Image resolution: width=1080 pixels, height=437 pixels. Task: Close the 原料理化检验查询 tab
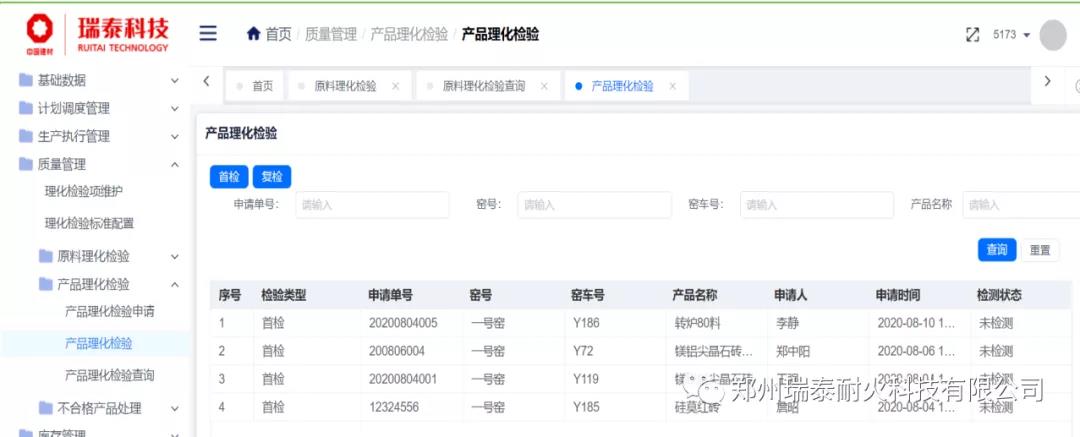point(544,86)
